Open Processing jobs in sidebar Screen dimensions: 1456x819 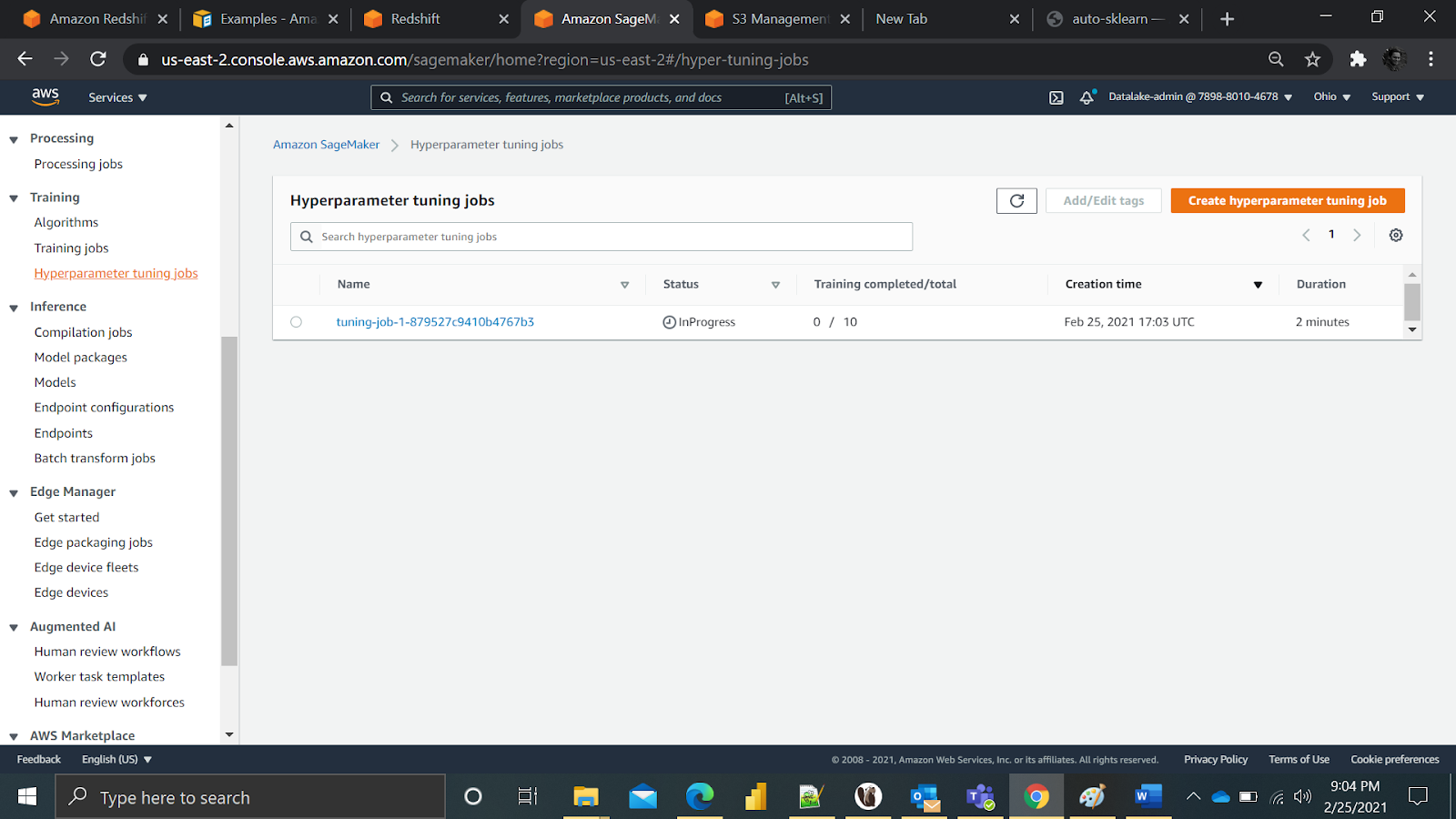click(78, 165)
